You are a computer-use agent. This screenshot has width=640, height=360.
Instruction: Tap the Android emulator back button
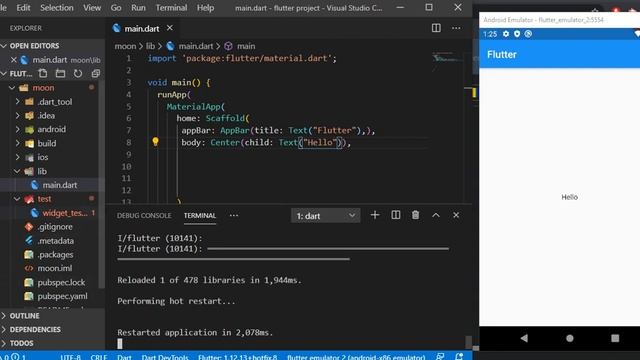(x=524, y=338)
